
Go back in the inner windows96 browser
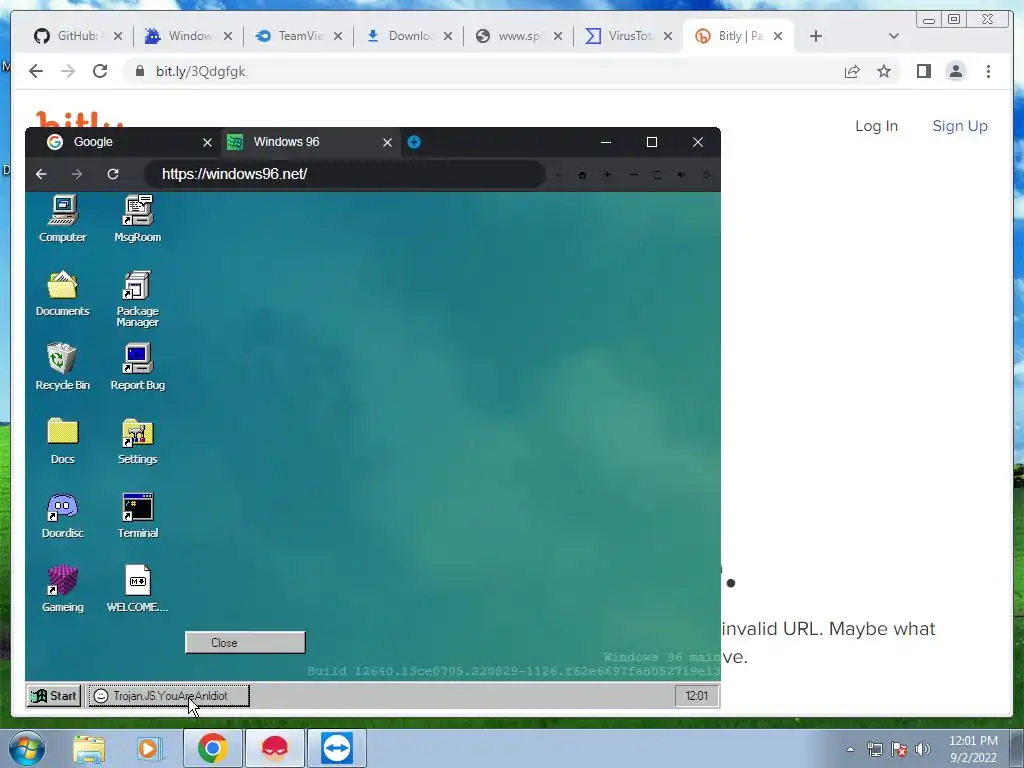pos(41,174)
